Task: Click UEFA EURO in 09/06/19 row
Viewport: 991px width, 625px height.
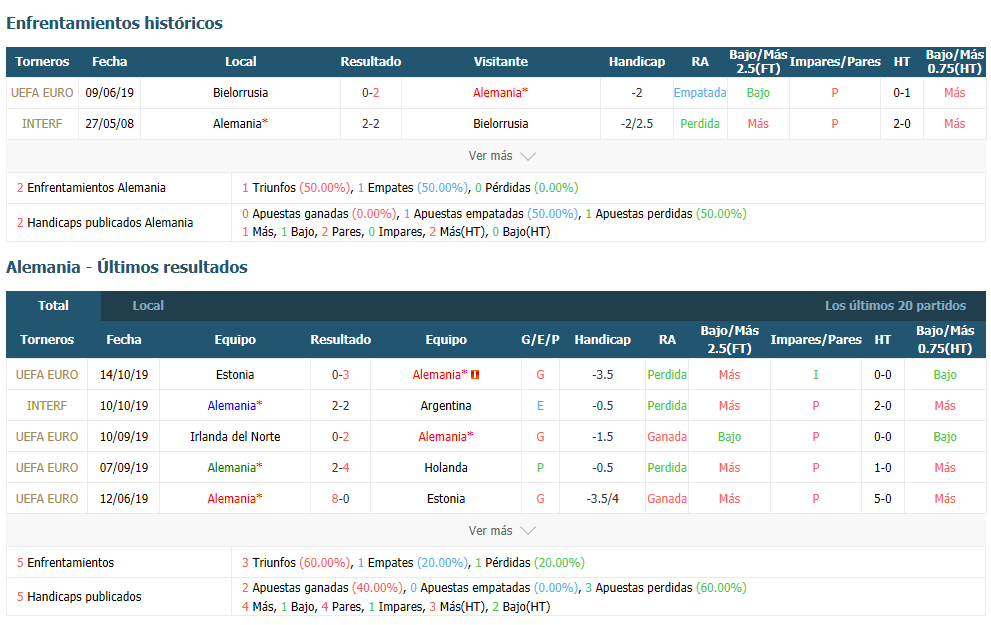Action: pos(42,93)
